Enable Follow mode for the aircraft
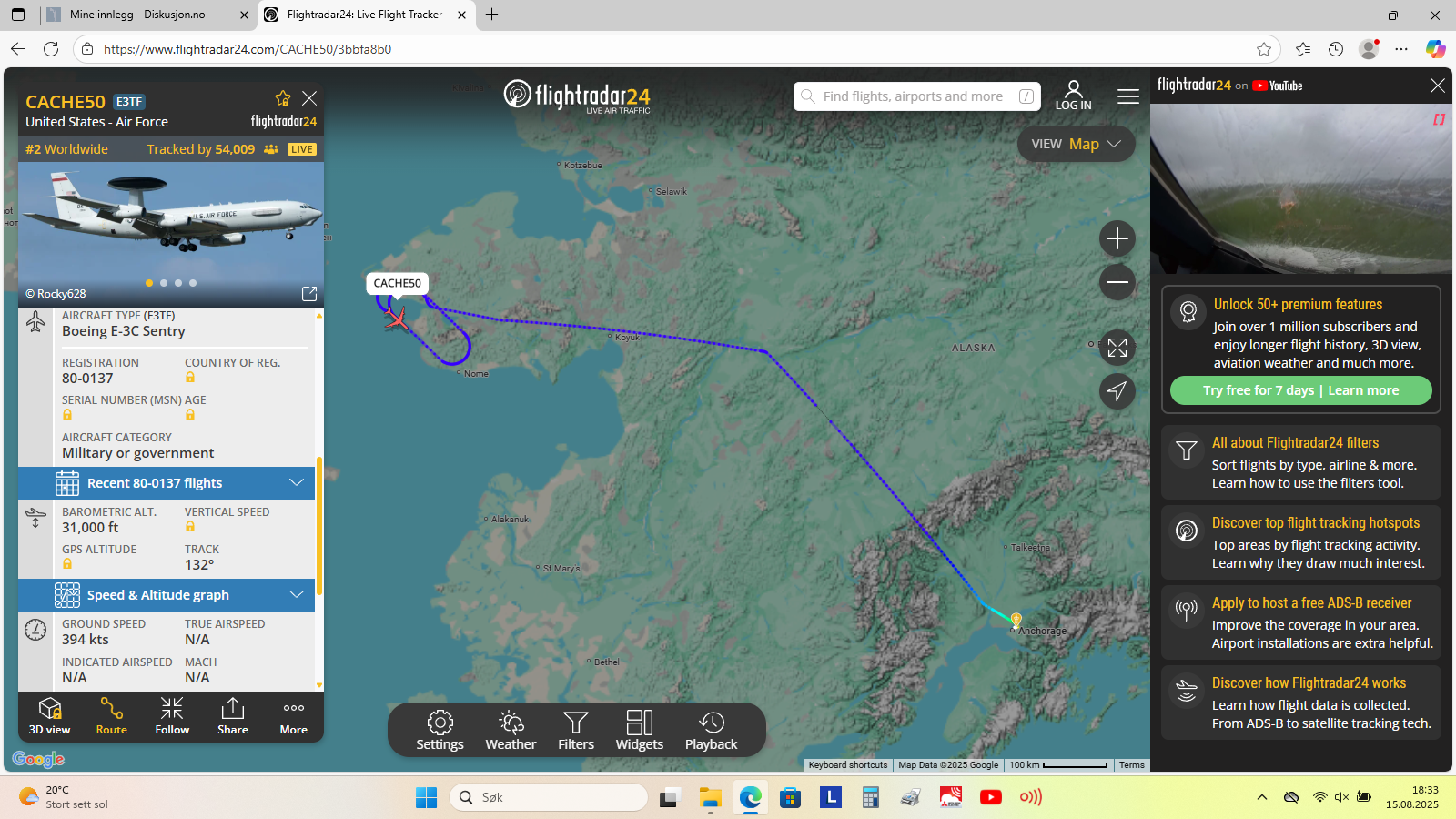This screenshot has width=1456, height=819. [172, 716]
